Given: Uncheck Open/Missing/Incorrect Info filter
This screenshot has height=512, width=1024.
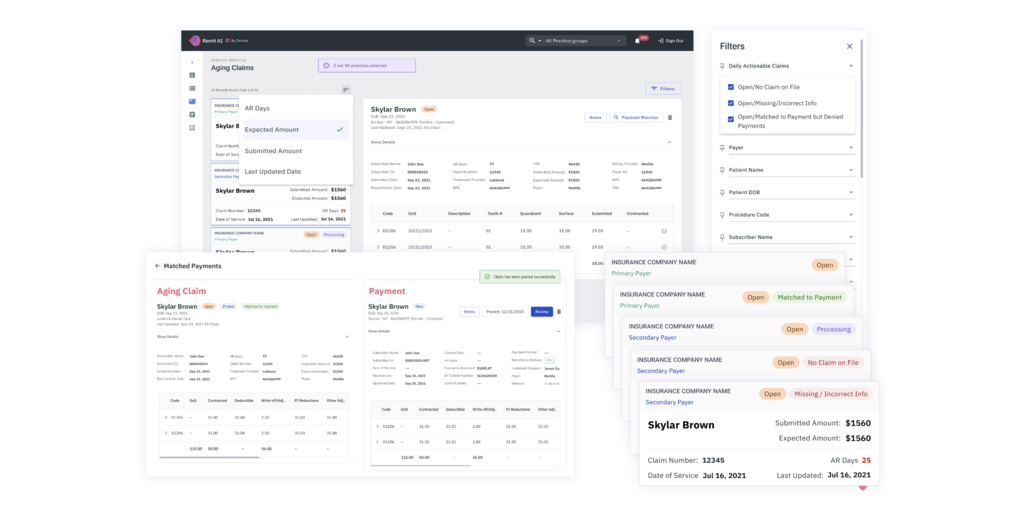Looking at the screenshot, I should (731, 103).
